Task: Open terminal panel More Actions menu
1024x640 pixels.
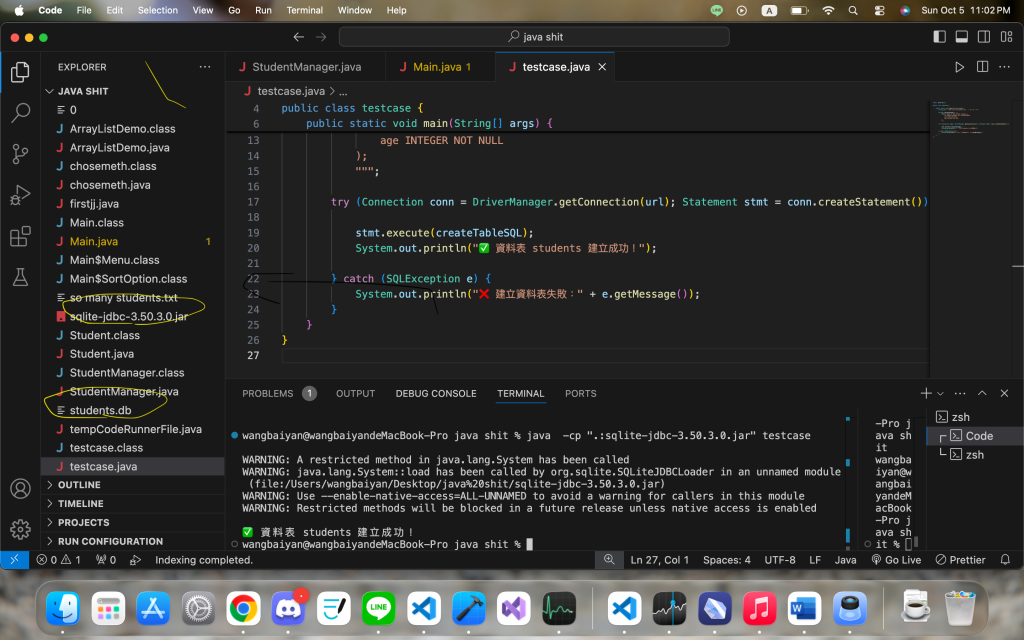Action: pyautogui.click(x=959, y=393)
